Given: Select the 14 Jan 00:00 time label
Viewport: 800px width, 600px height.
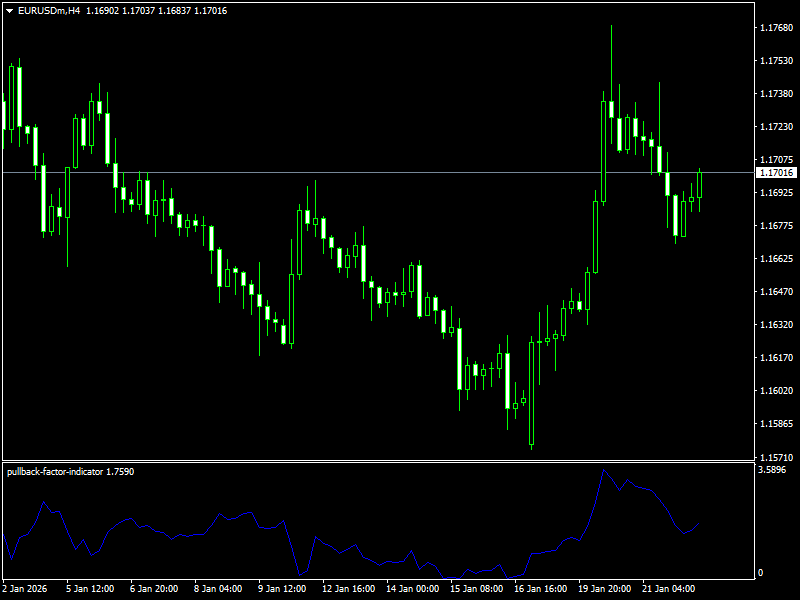Looking at the screenshot, I should (413, 589).
